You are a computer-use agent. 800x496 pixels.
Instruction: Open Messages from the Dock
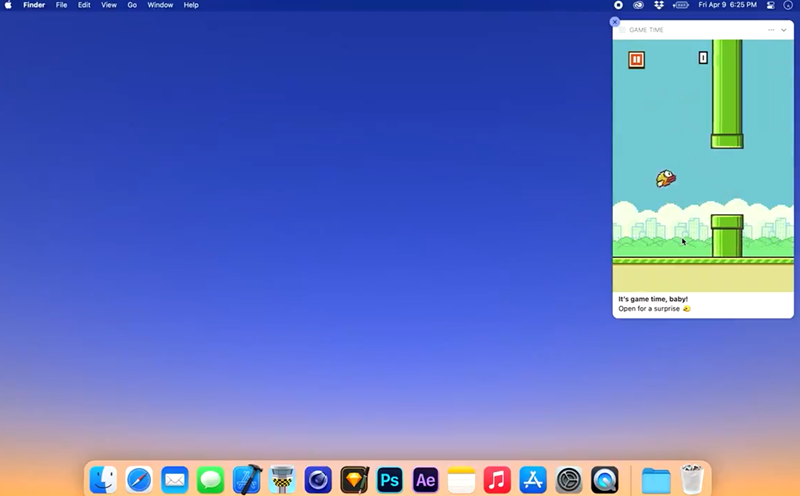tap(210, 480)
